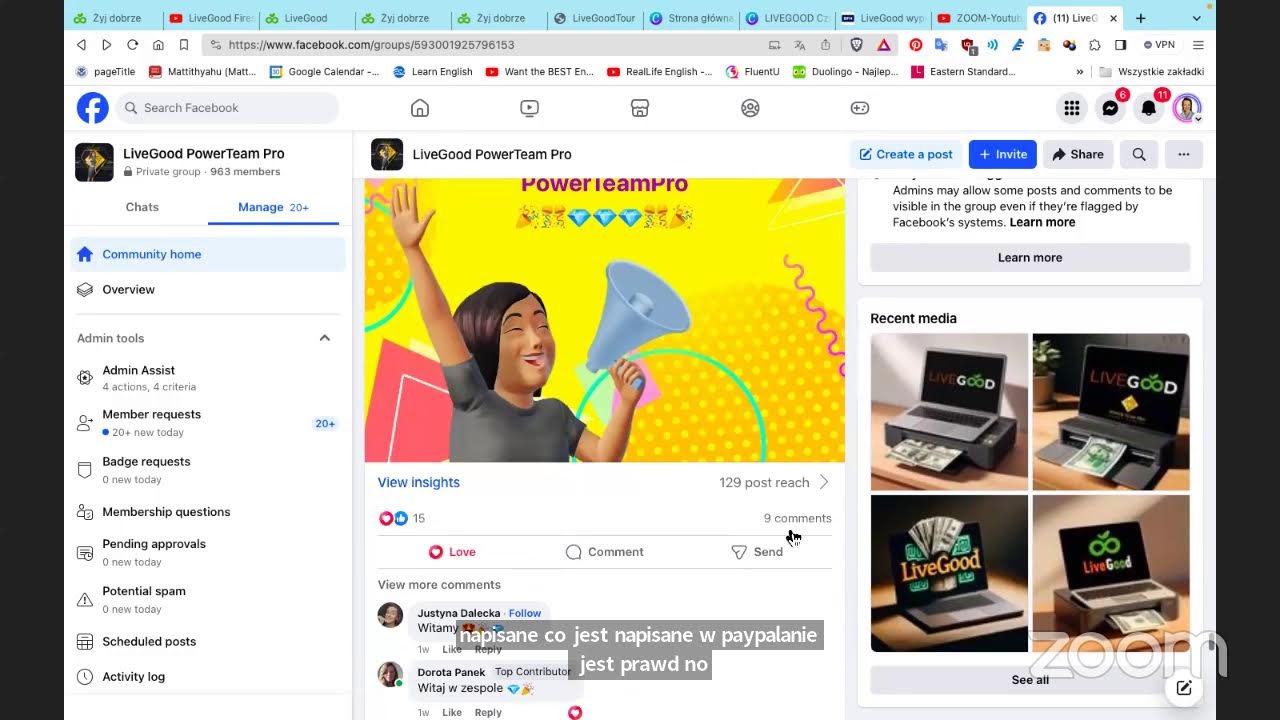Viewport: 1280px width, 720px height.
Task: Open Activity log
Action: [x=208, y=676]
